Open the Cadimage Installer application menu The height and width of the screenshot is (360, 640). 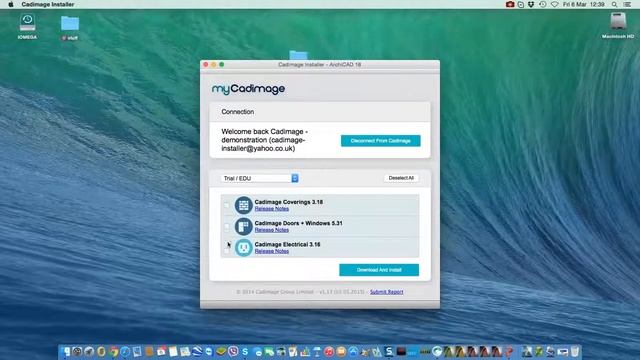48,4
